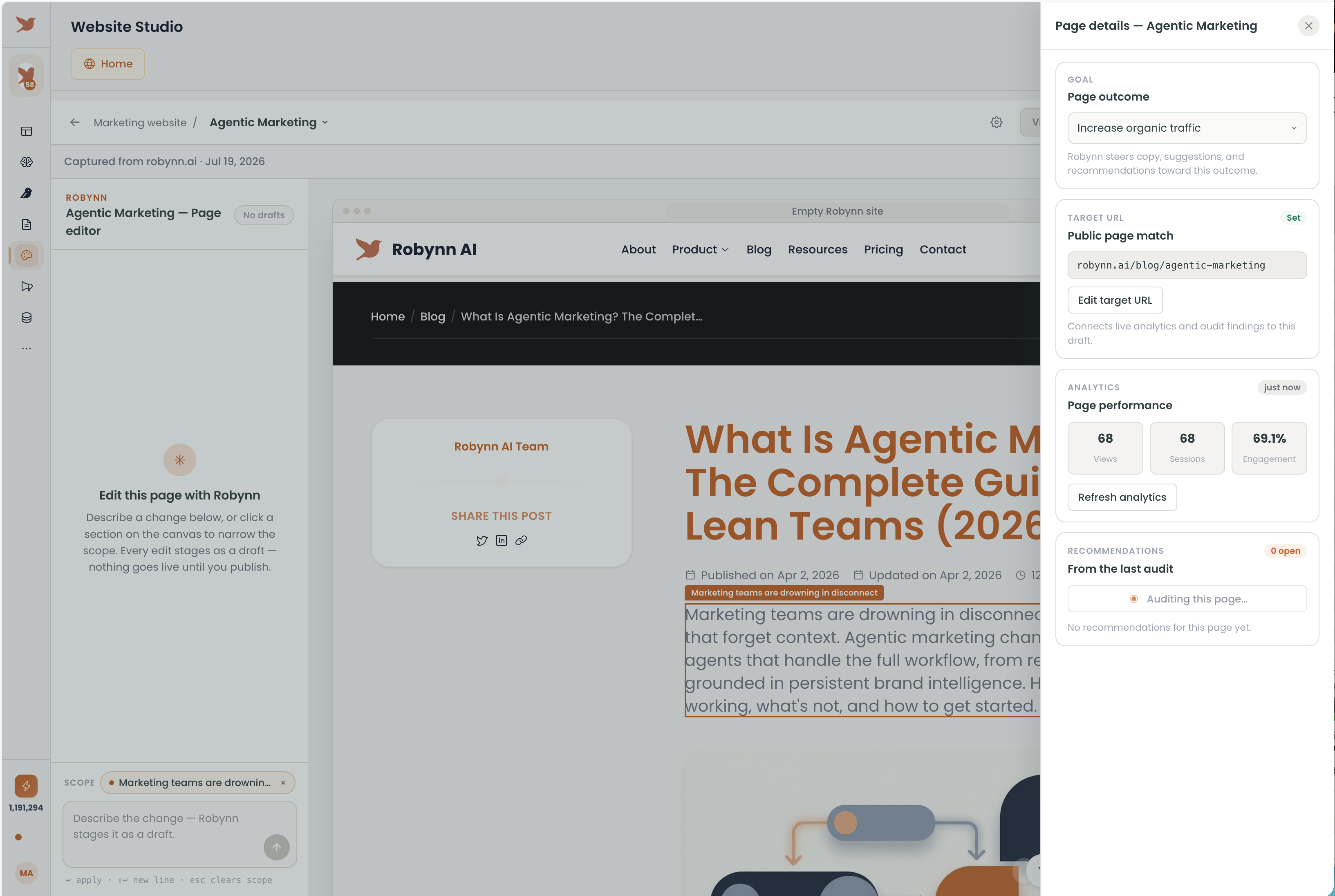Click the Marketing teams are drowning label tag
The width and height of the screenshot is (1335, 896).
click(x=784, y=593)
